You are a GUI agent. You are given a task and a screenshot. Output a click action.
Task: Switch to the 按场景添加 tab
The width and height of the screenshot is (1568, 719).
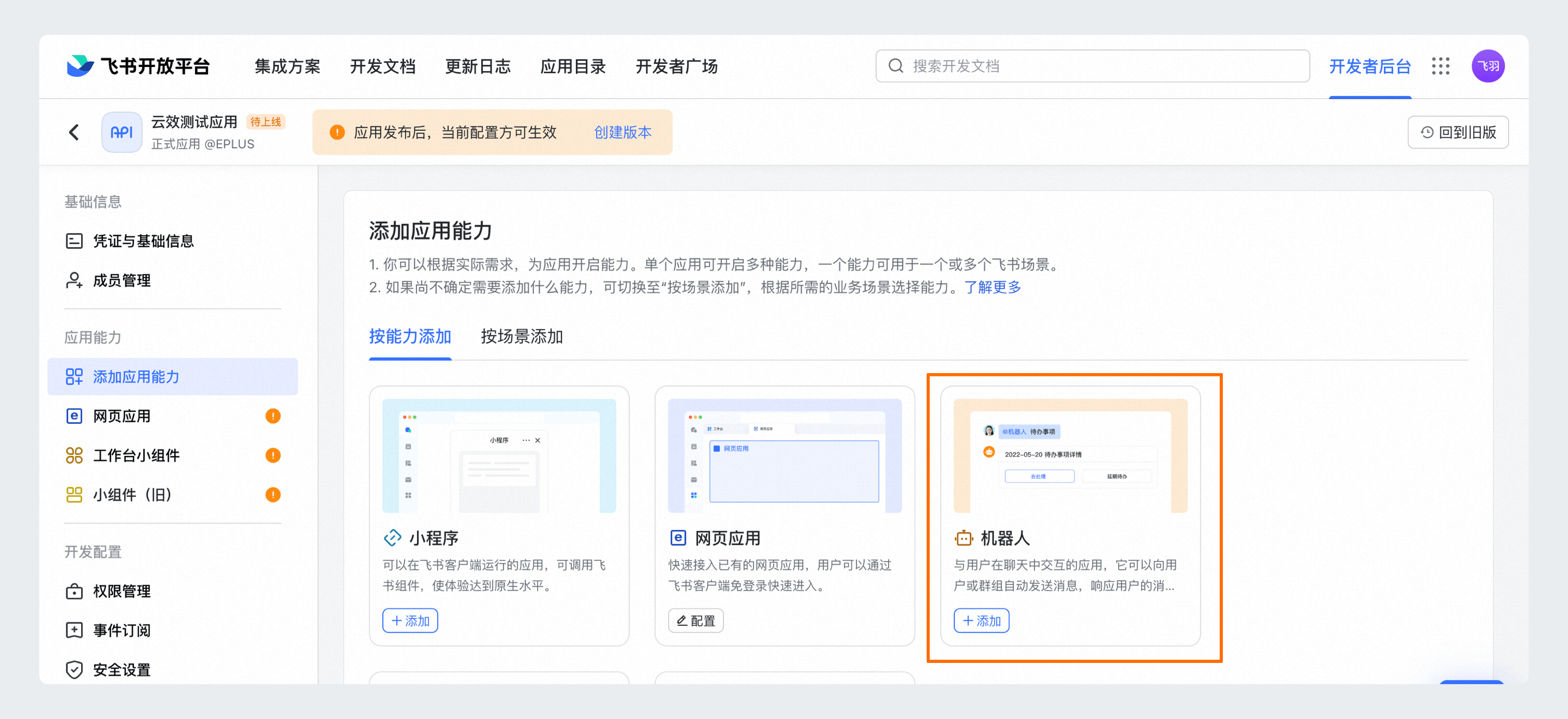(x=522, y=336)
